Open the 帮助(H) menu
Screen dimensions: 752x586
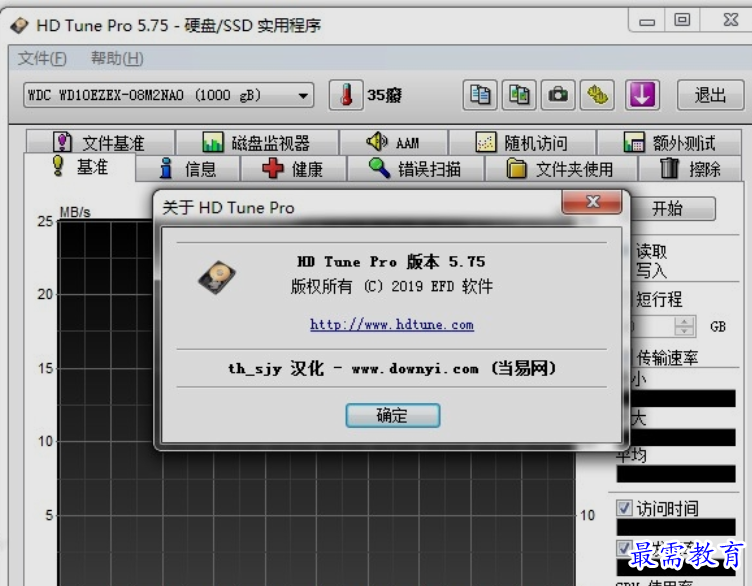point(117,59)
